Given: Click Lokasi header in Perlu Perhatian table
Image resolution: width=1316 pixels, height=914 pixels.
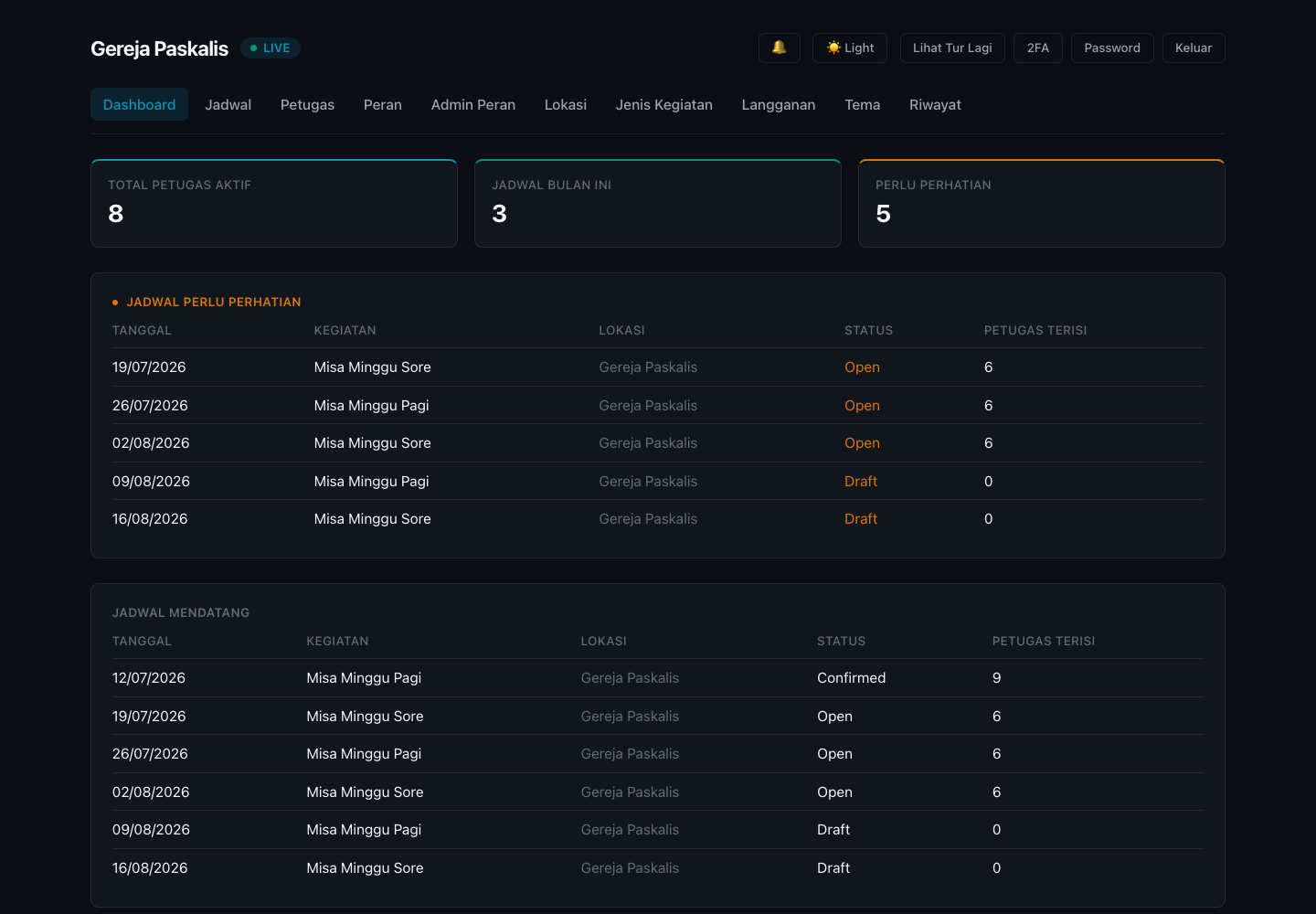Looking at the screenshot, I should tap(621, 331).
